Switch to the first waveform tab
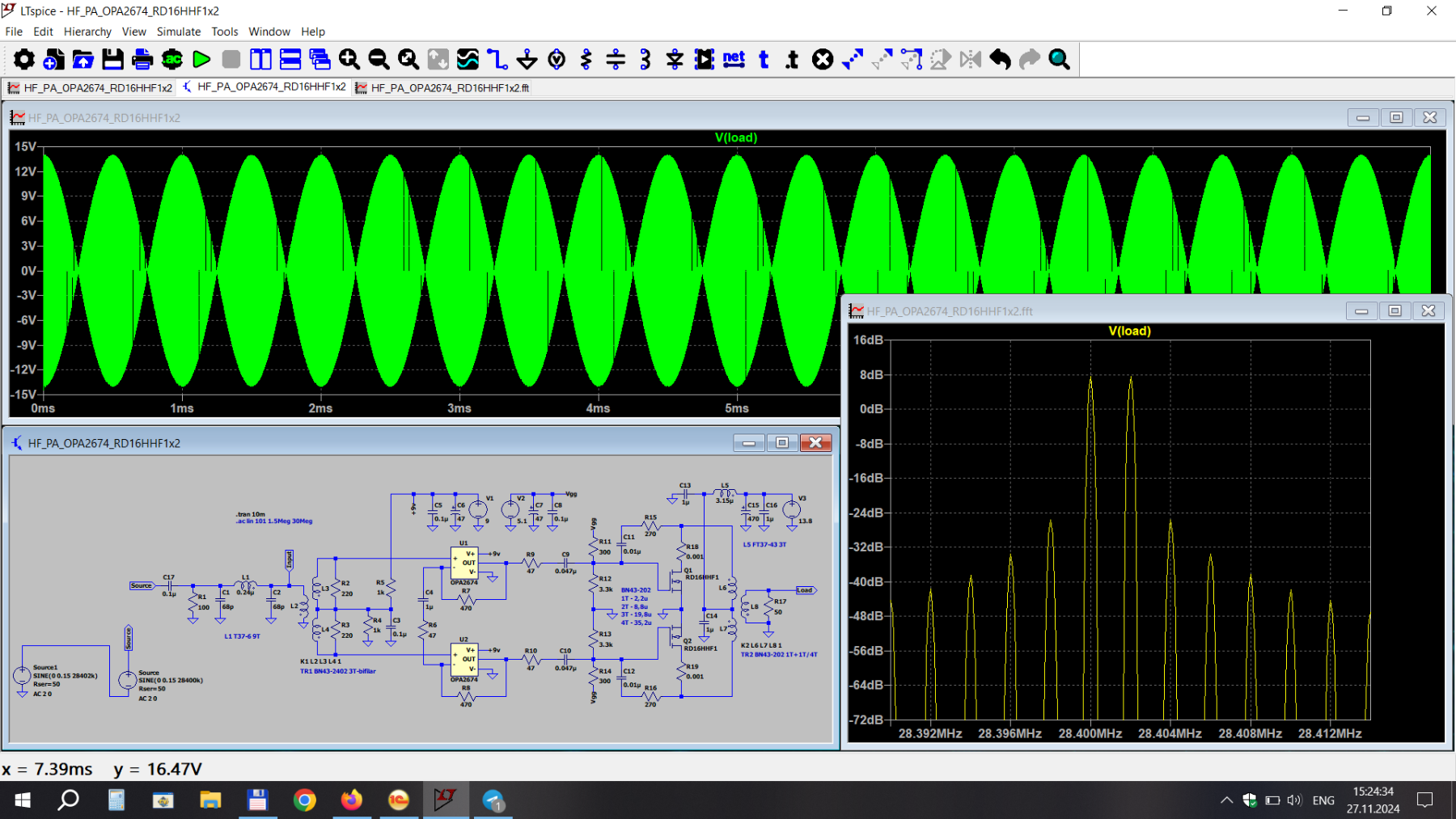The image size is (1456, 819). [90, 87]
